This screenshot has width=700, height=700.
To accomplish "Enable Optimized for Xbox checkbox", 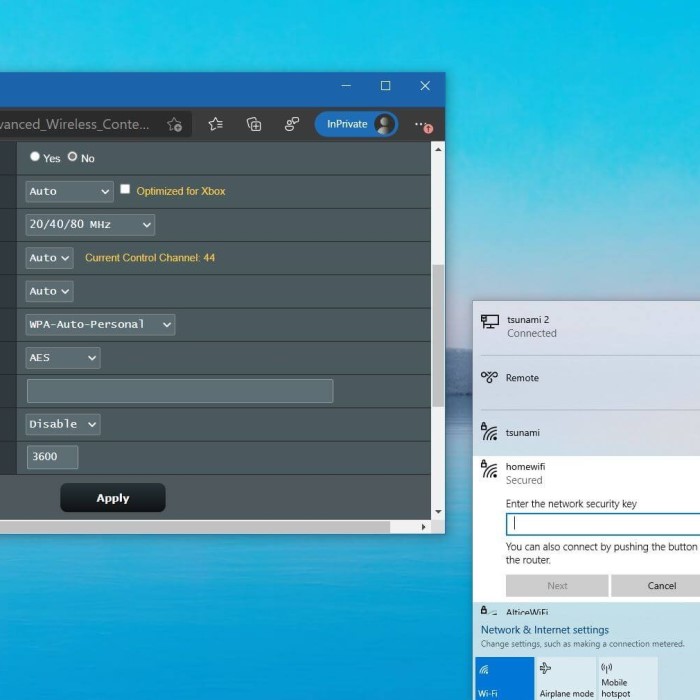I will [x=125, y=189].
